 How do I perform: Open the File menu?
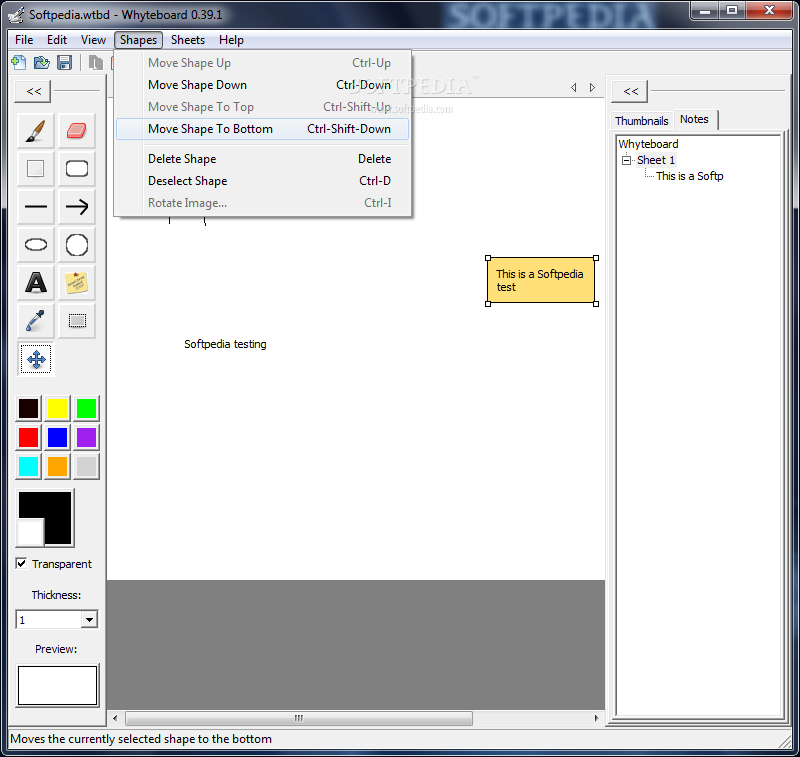(x=24, y=40)
